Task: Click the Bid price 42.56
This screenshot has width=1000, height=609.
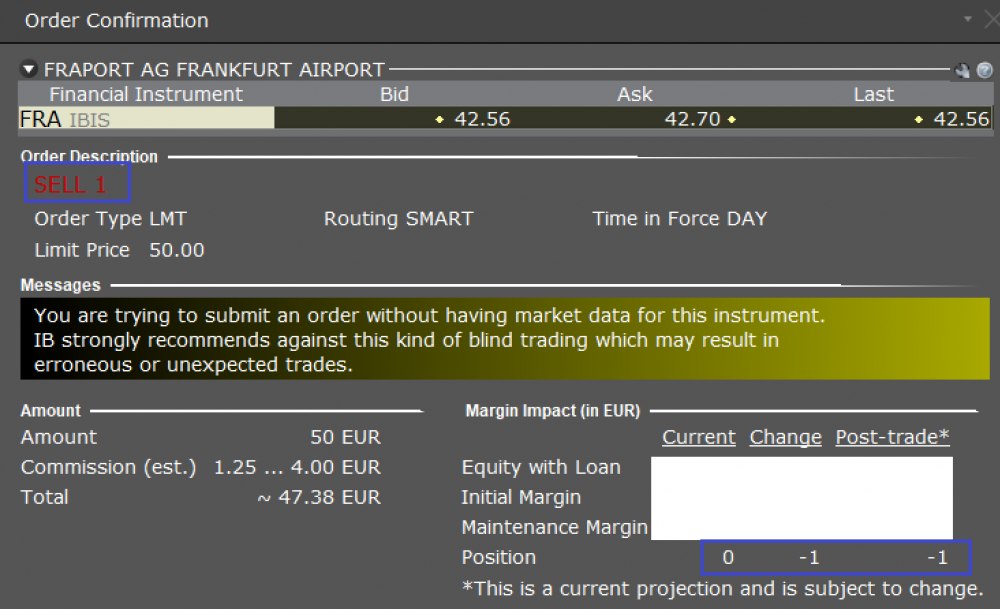Action: (x=482, y=119)
